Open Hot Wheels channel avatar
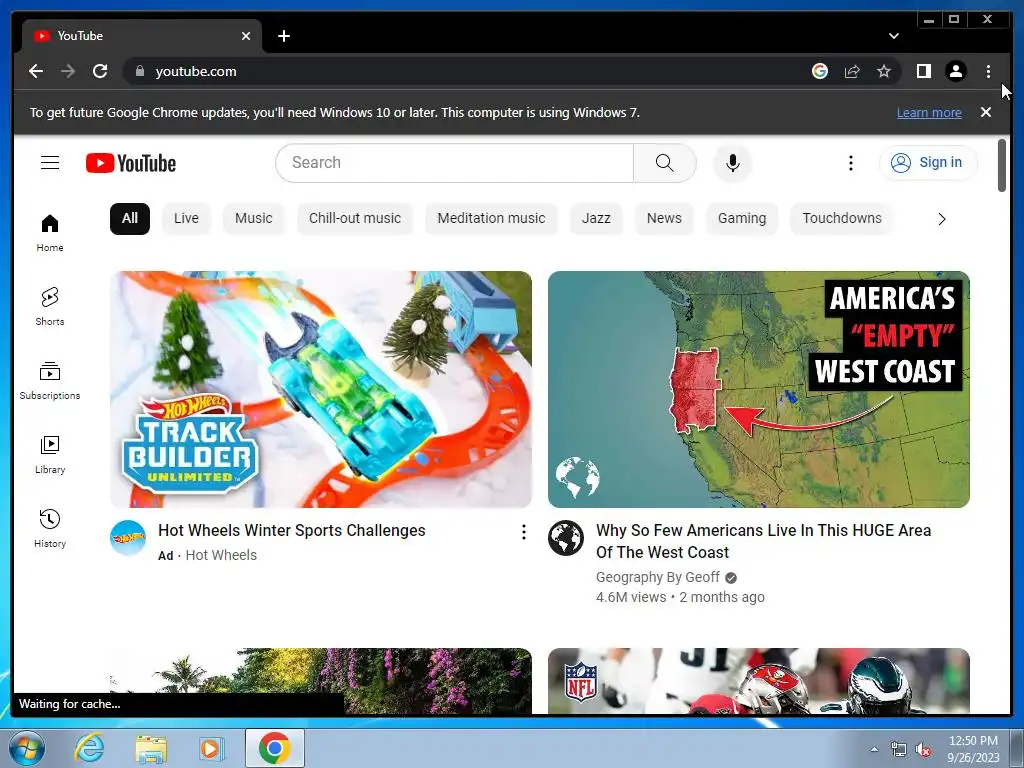The image size is (1024, 768). pyautogui.click(x=128, y=538)
